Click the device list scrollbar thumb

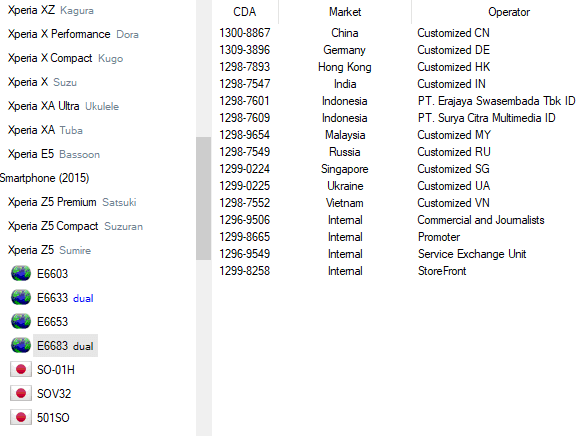click(x=203, y=198)
